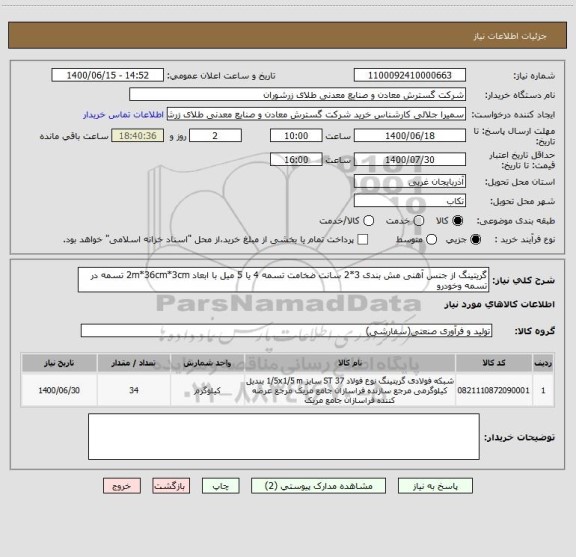Click the price validity date 1400/07/30

pos(410,159)
